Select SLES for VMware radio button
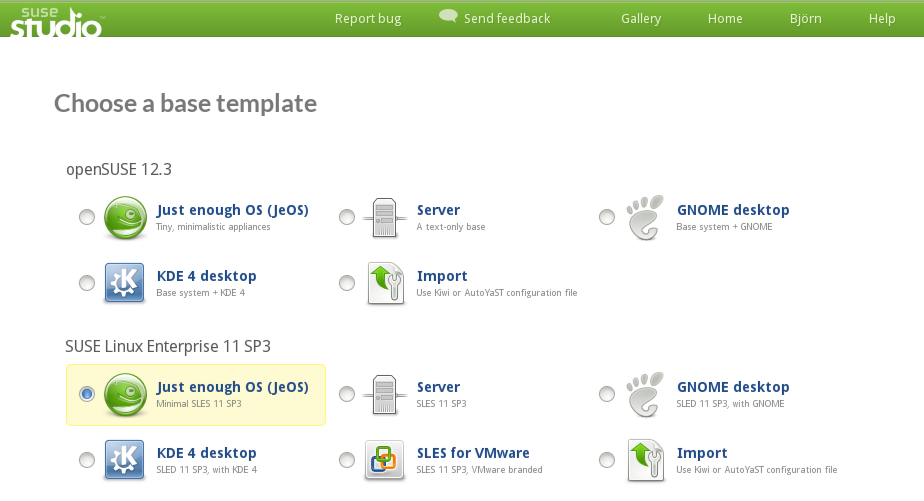924x501 pixels. 346,460
